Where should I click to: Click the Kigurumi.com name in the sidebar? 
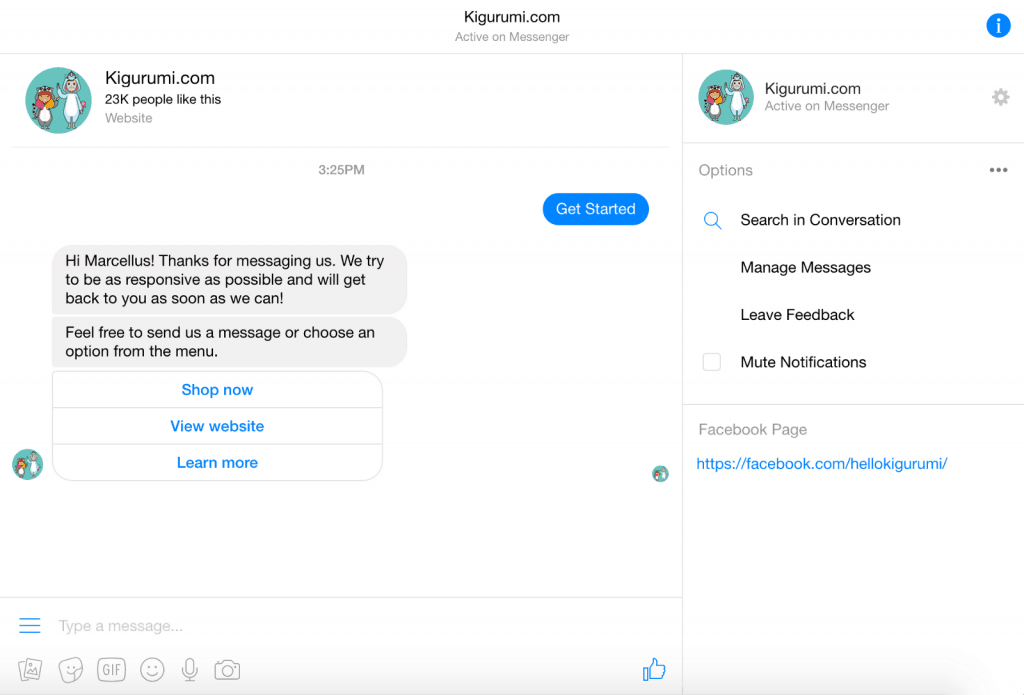(812, 88)
